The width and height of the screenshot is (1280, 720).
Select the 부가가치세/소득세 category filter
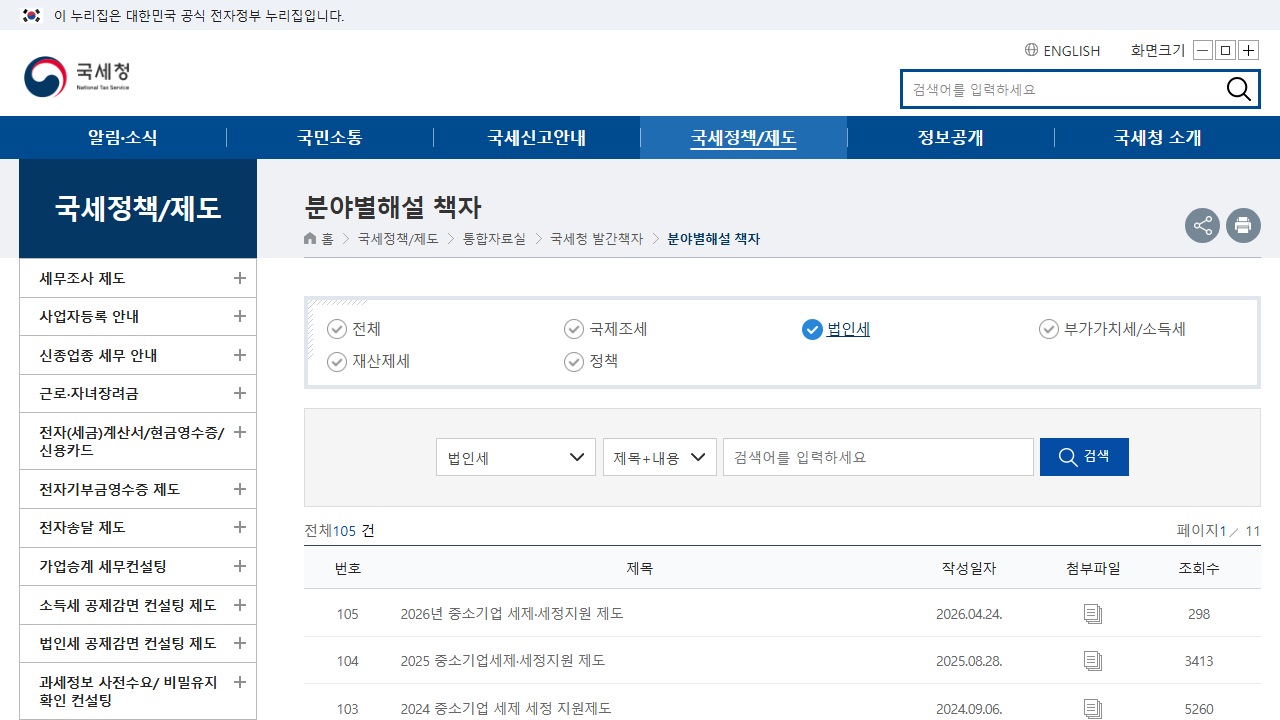point(1112,329)
